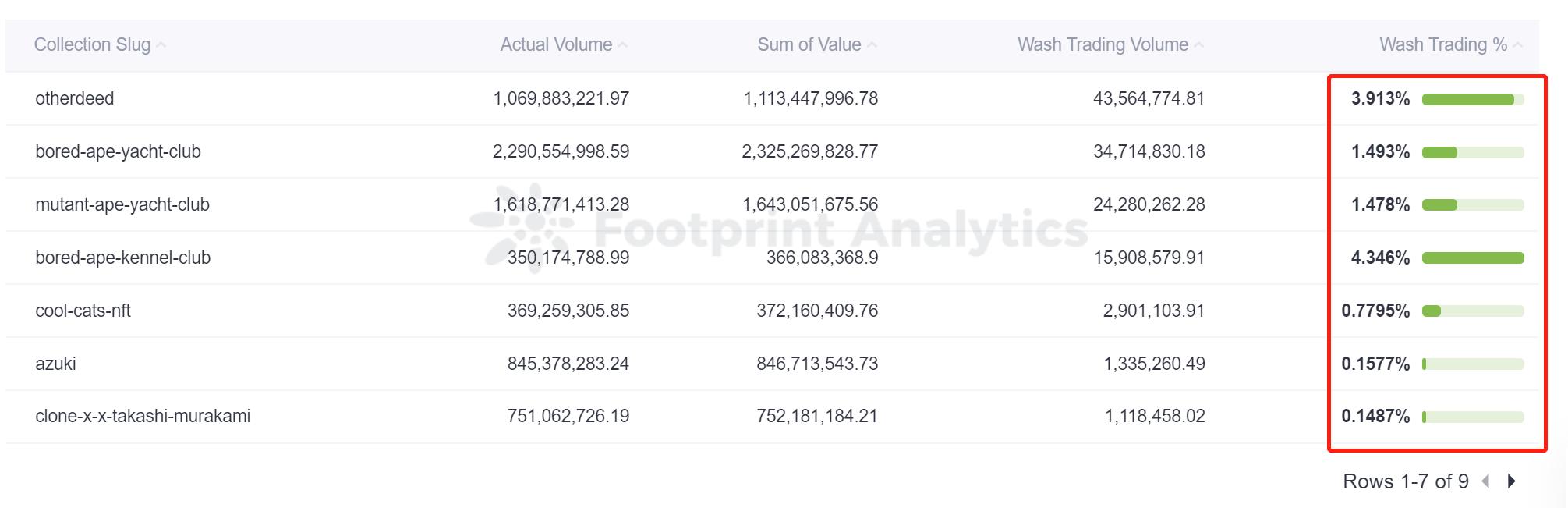
Task: Sort by Collection Slug column arrow
Action: pos(161,45)
